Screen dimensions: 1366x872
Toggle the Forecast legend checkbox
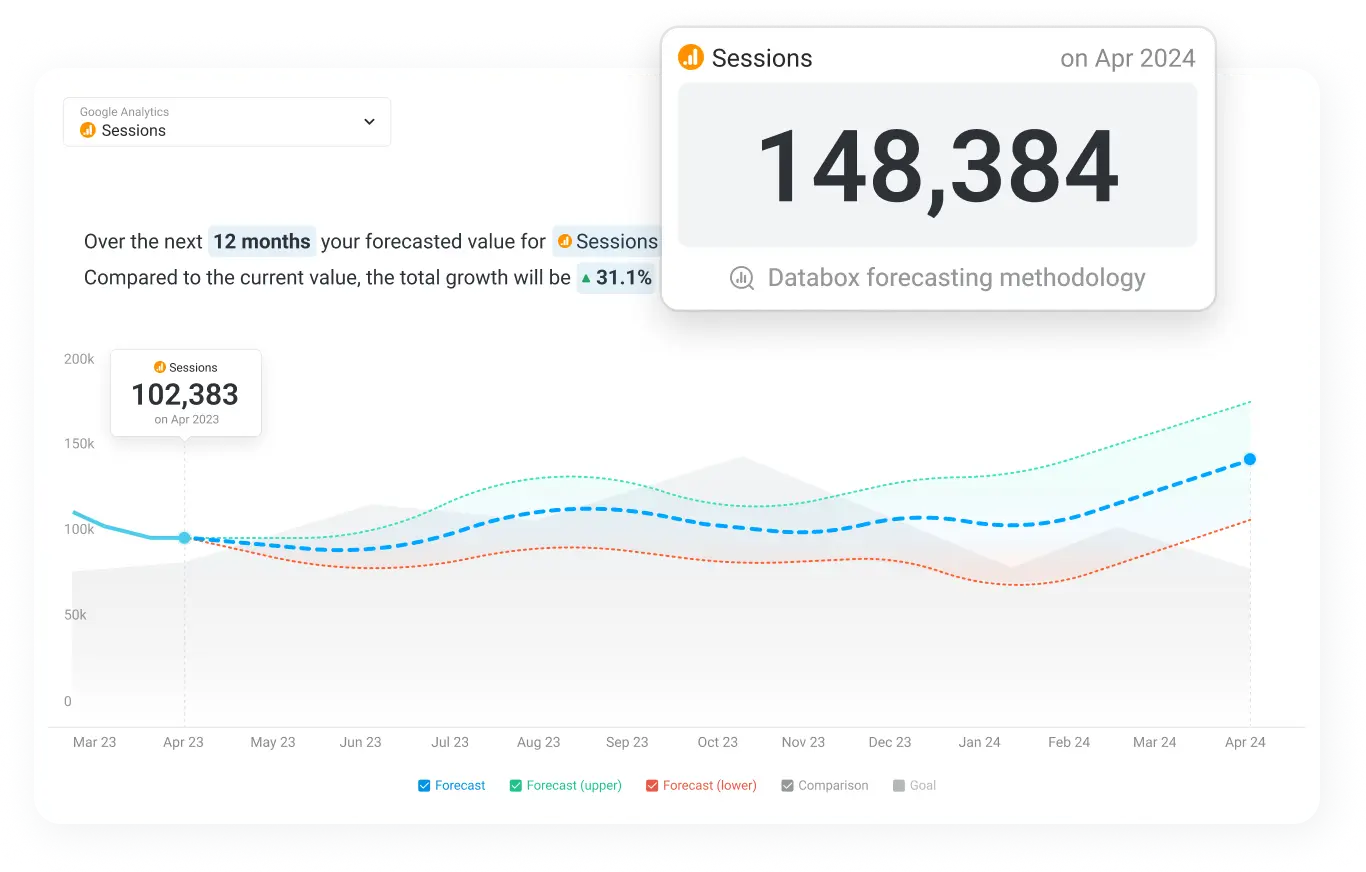pos(424,786)
